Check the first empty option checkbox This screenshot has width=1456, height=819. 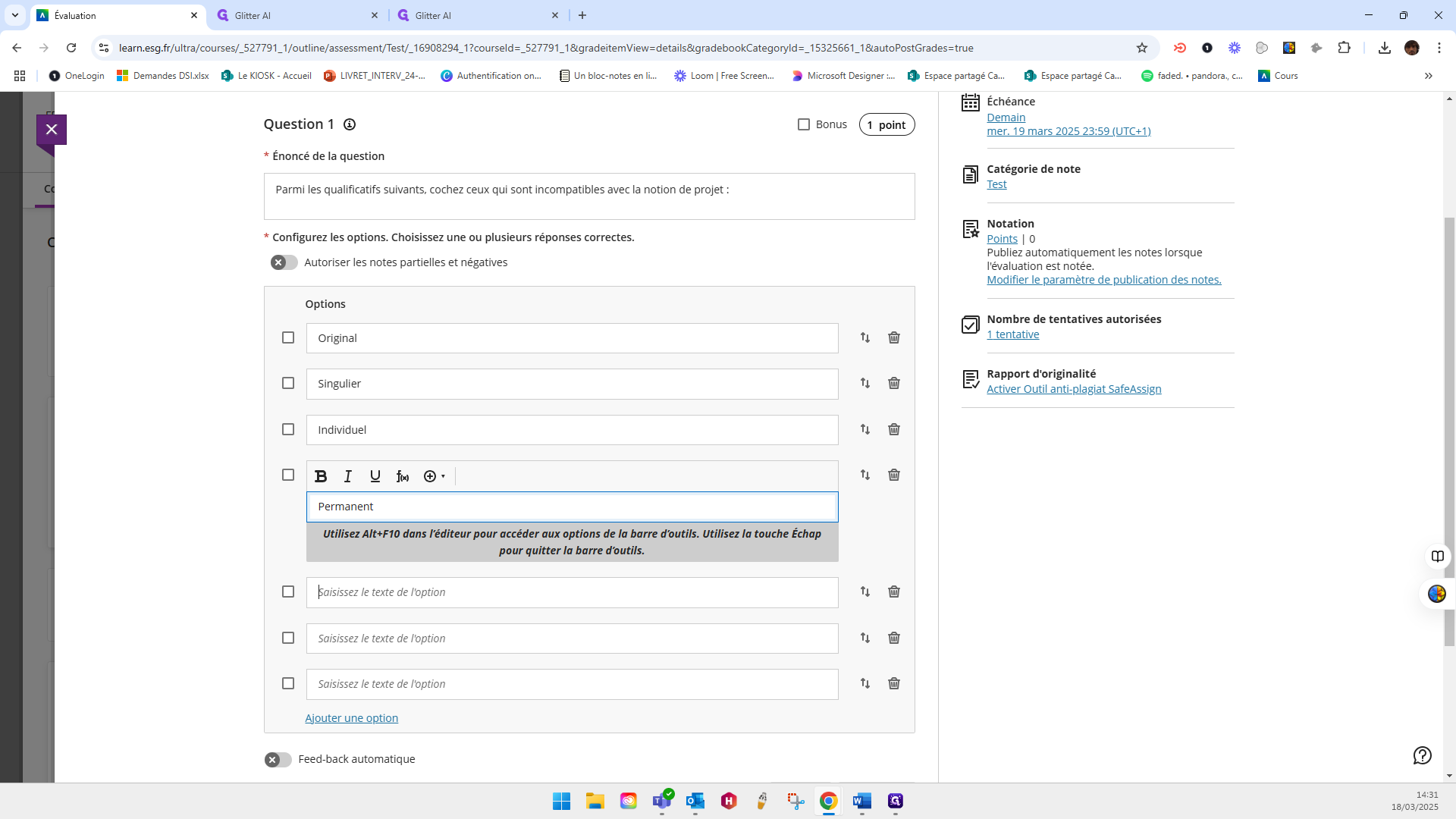click(x=288, y=591)
